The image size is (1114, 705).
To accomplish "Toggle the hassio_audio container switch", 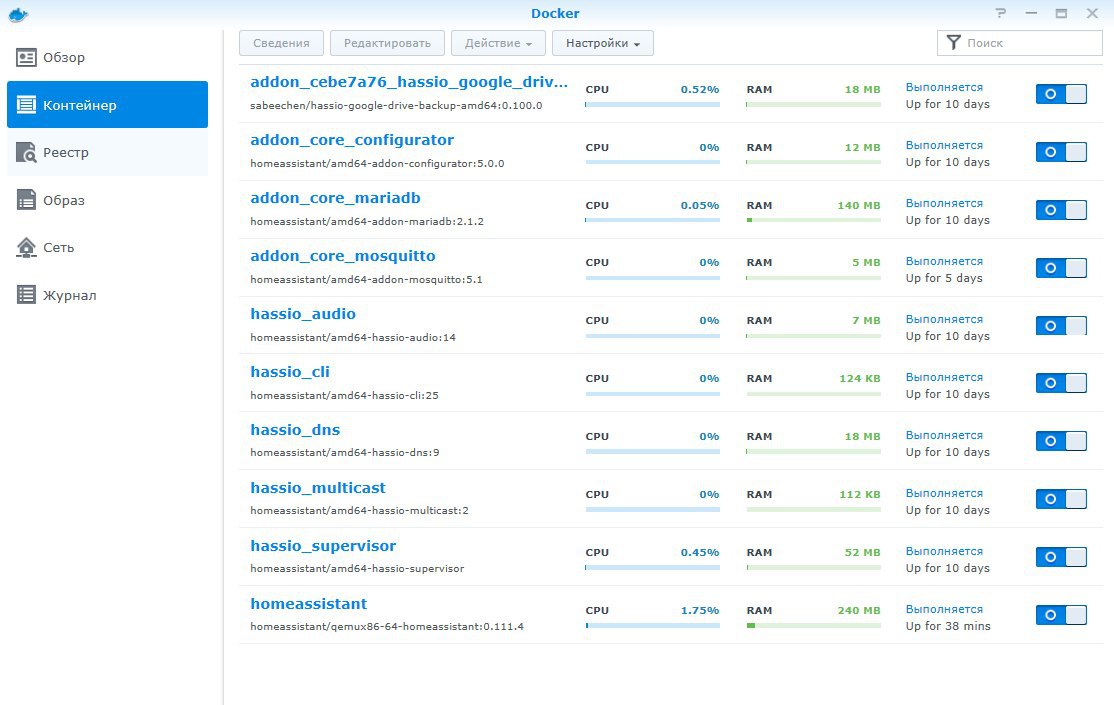I will tap(1061, 325).
